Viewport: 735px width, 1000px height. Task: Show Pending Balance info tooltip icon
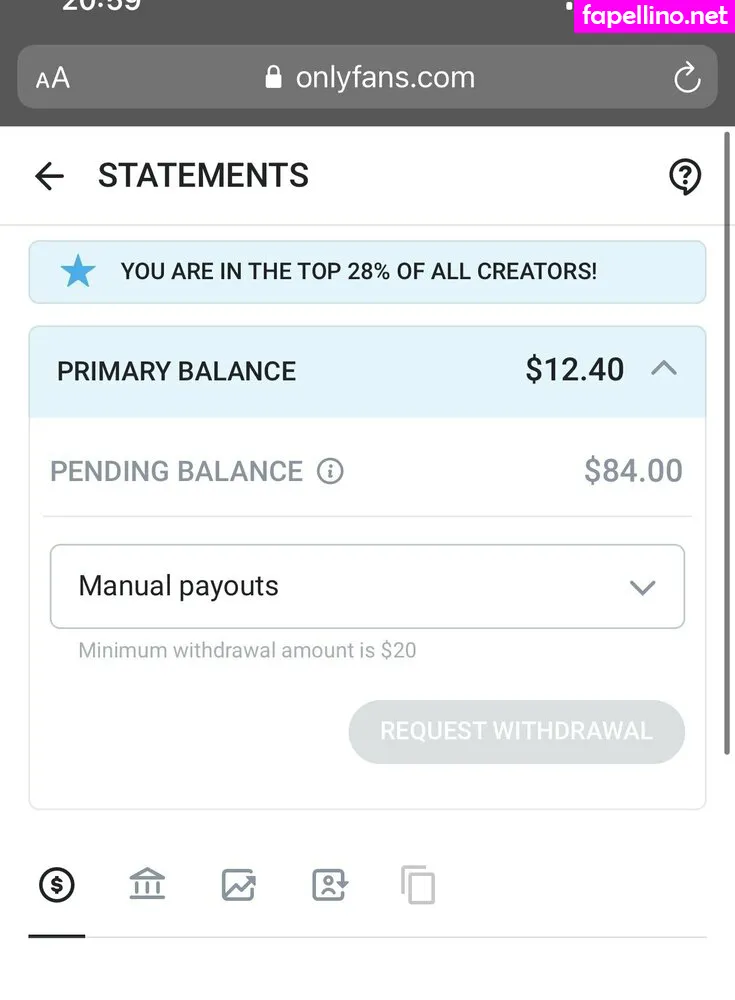pos(330,471)
